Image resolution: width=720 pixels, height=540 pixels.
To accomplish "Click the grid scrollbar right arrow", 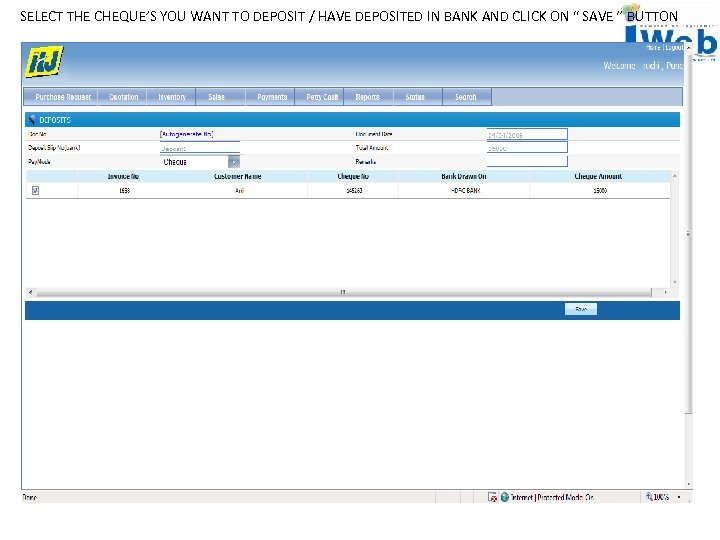I will coord(665,292).
